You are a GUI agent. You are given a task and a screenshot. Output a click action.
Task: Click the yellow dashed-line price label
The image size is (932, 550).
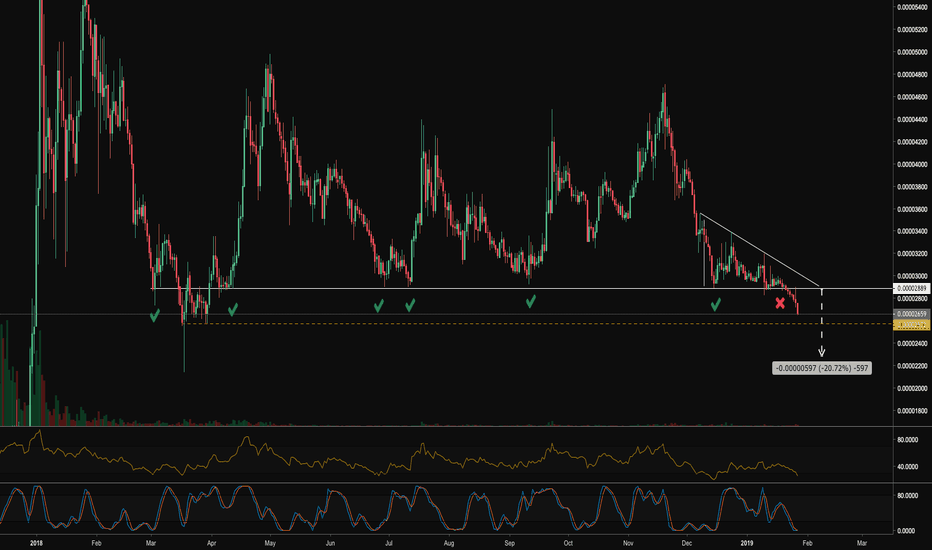pyautogui.click(x=912, y=325)
